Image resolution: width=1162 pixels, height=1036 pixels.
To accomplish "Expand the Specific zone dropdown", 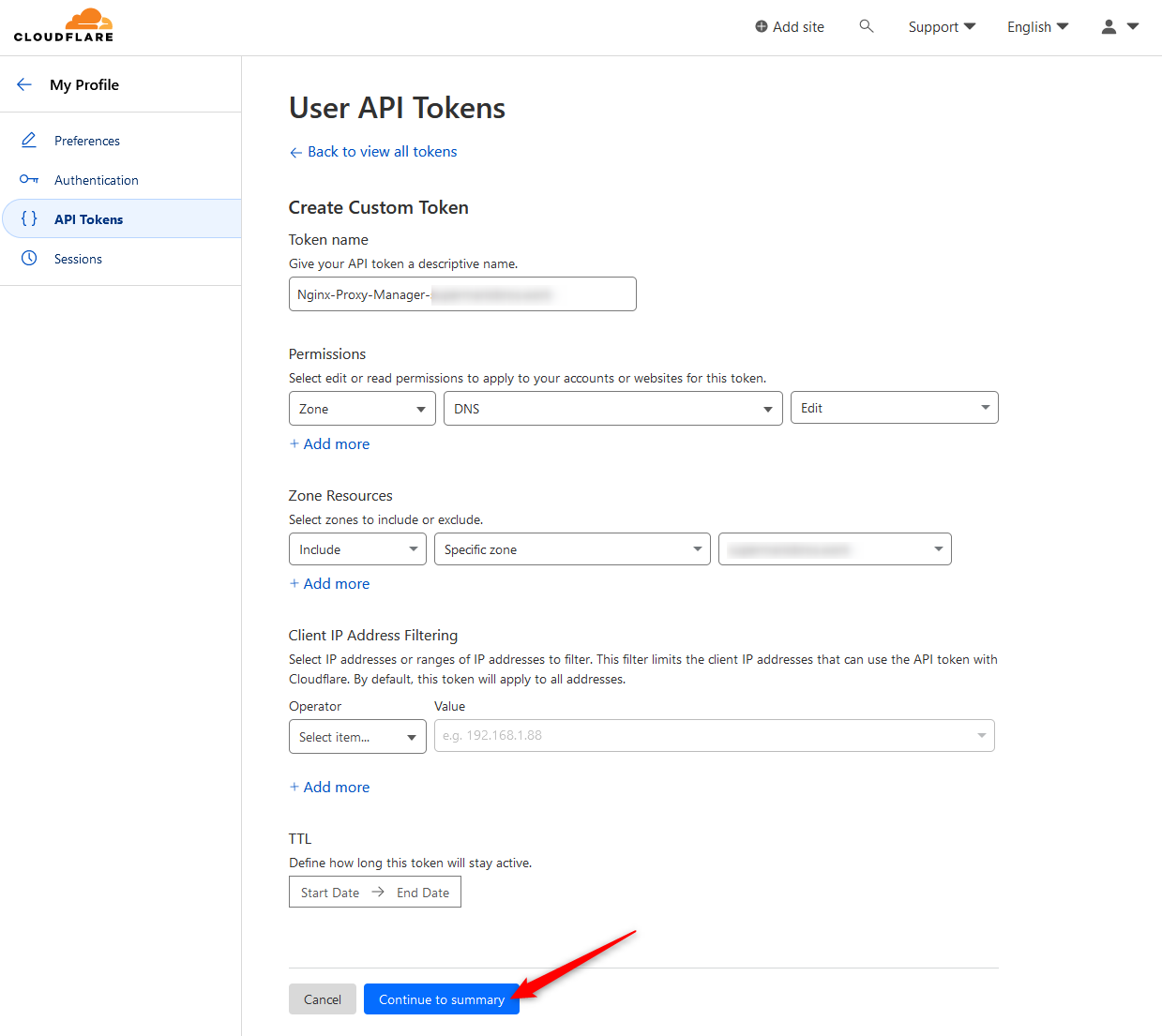I will tap(572, 549).
